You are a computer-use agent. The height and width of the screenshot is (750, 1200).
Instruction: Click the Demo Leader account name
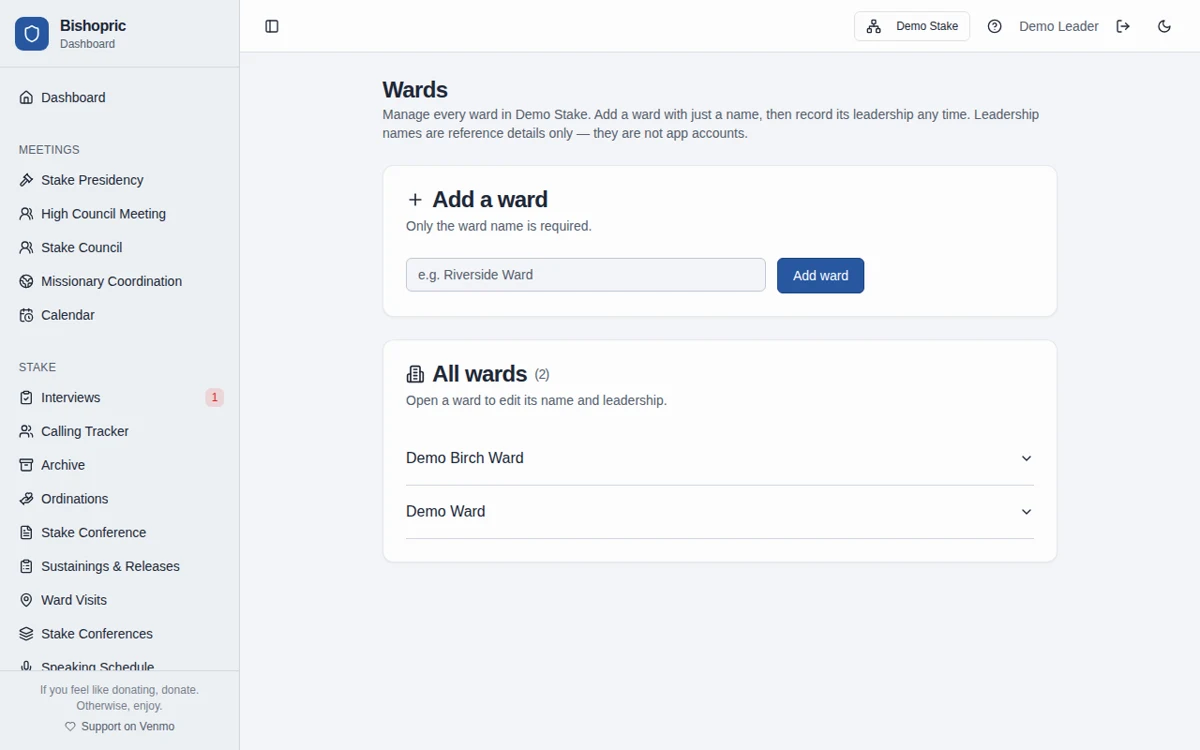click(1058, 26)
